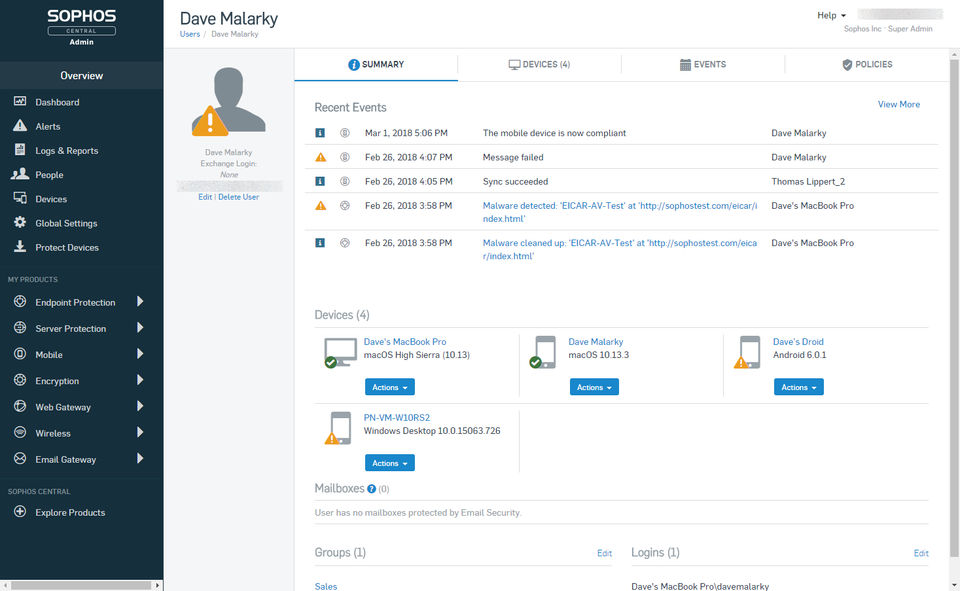Open the PN-VM-W10RS2 device link

pyautogui.click(x=397, y=418)
